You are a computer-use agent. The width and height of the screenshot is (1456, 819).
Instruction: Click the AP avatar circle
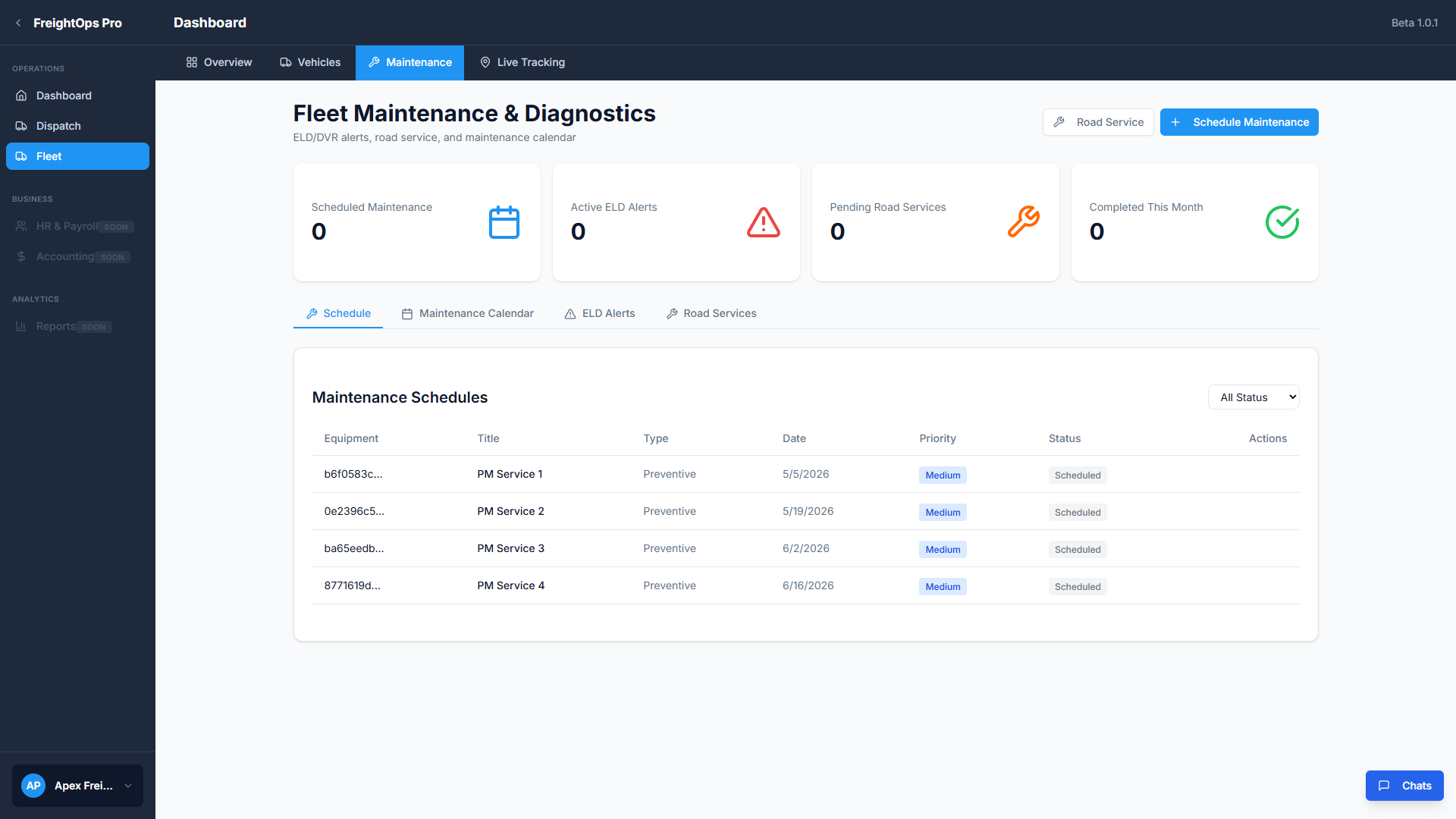coord(33,786)
